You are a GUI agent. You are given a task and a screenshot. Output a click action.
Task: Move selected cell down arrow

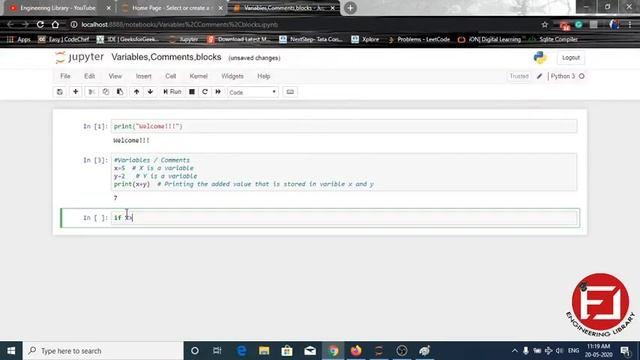click(150, 92)
